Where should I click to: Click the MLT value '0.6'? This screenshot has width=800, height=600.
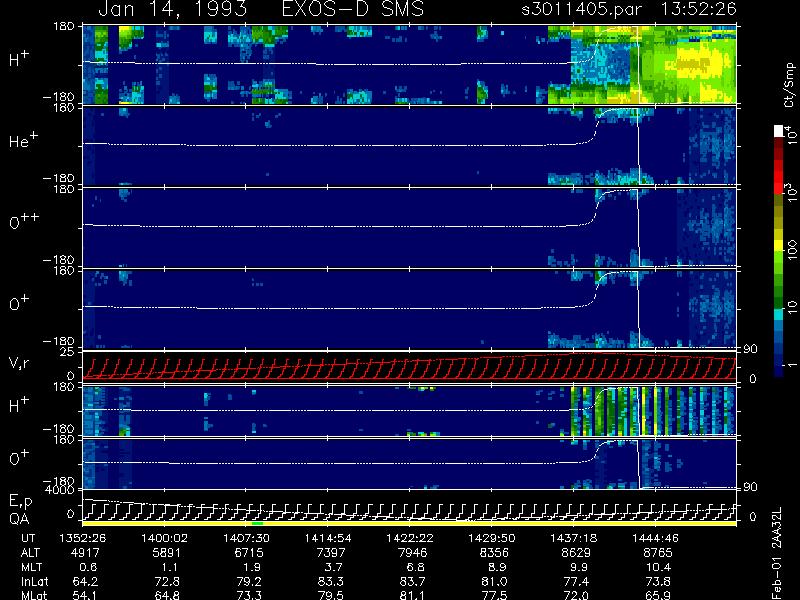(88, 567)
